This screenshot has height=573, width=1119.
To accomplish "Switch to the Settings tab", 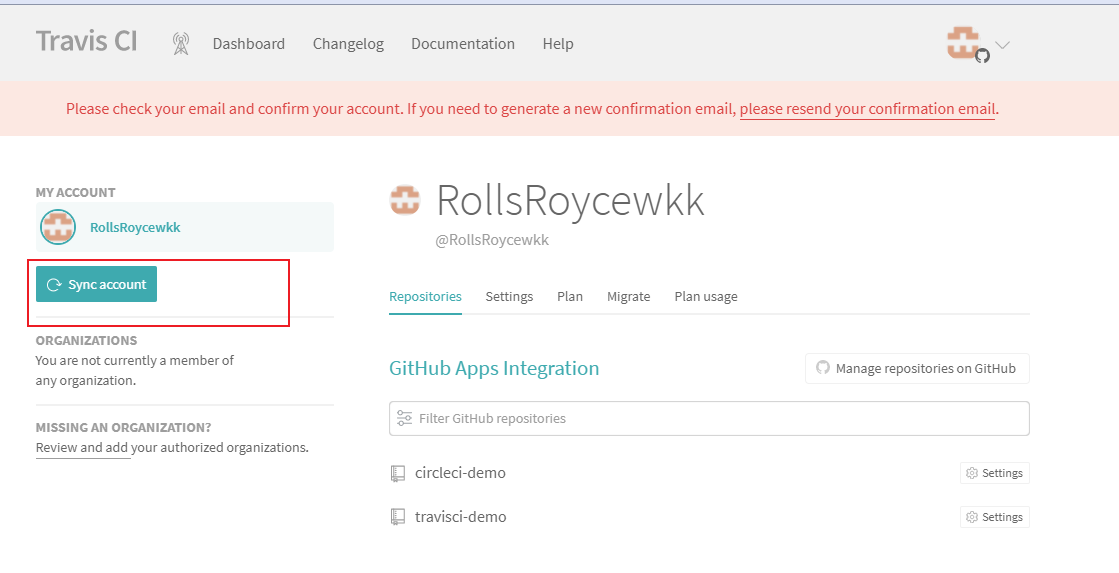I will [509, 297].
